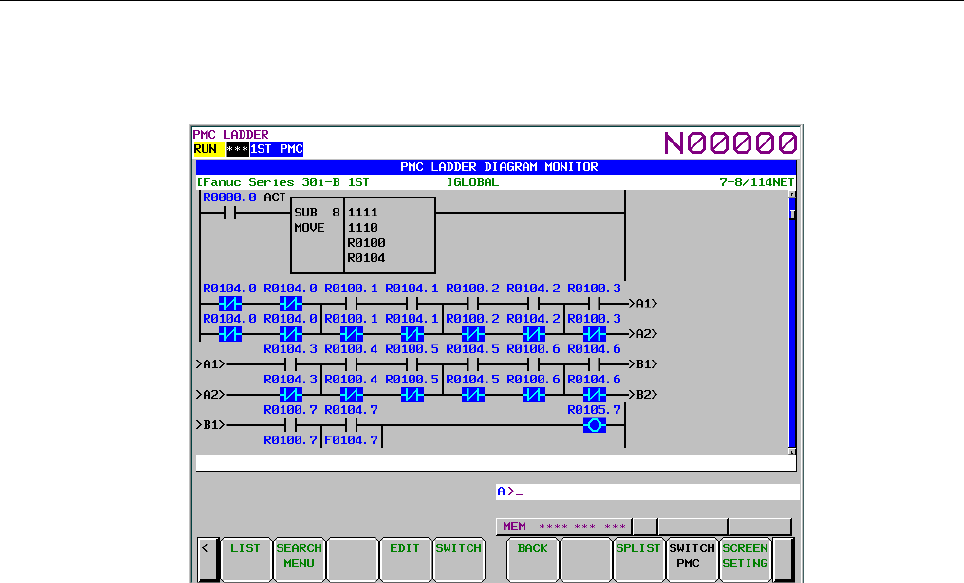Select highlighted R0100.4 contact on rung ending >B2>

pos(351,395)
